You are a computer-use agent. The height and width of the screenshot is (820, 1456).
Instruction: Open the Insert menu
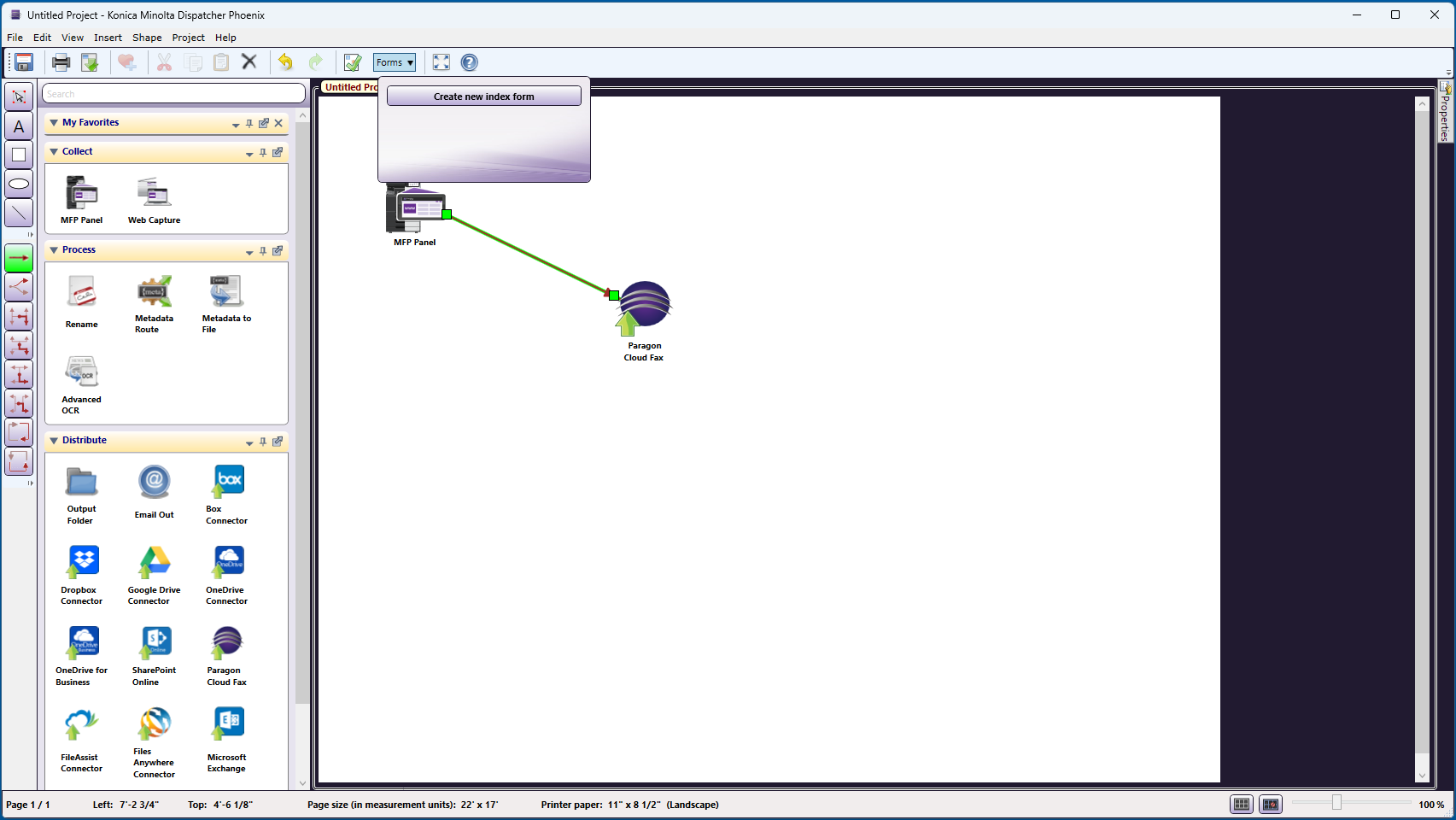click(x=108, y=38)
